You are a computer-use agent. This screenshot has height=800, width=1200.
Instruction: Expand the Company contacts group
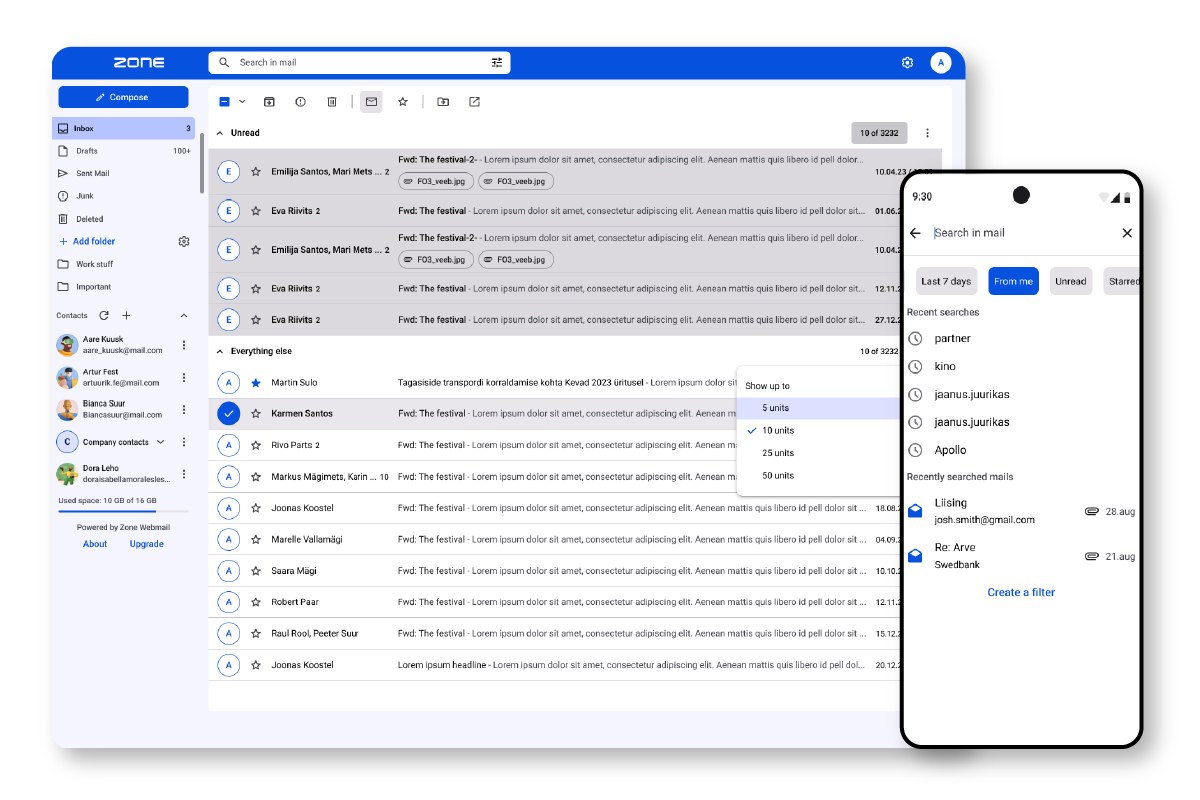(x=160, y=442)
